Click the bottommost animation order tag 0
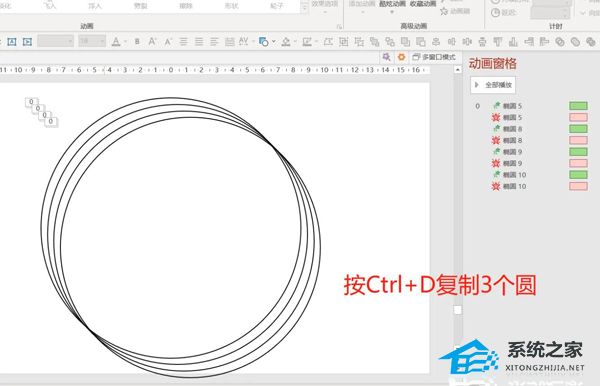This screenshot has height=386, width=600. (51, 122)
